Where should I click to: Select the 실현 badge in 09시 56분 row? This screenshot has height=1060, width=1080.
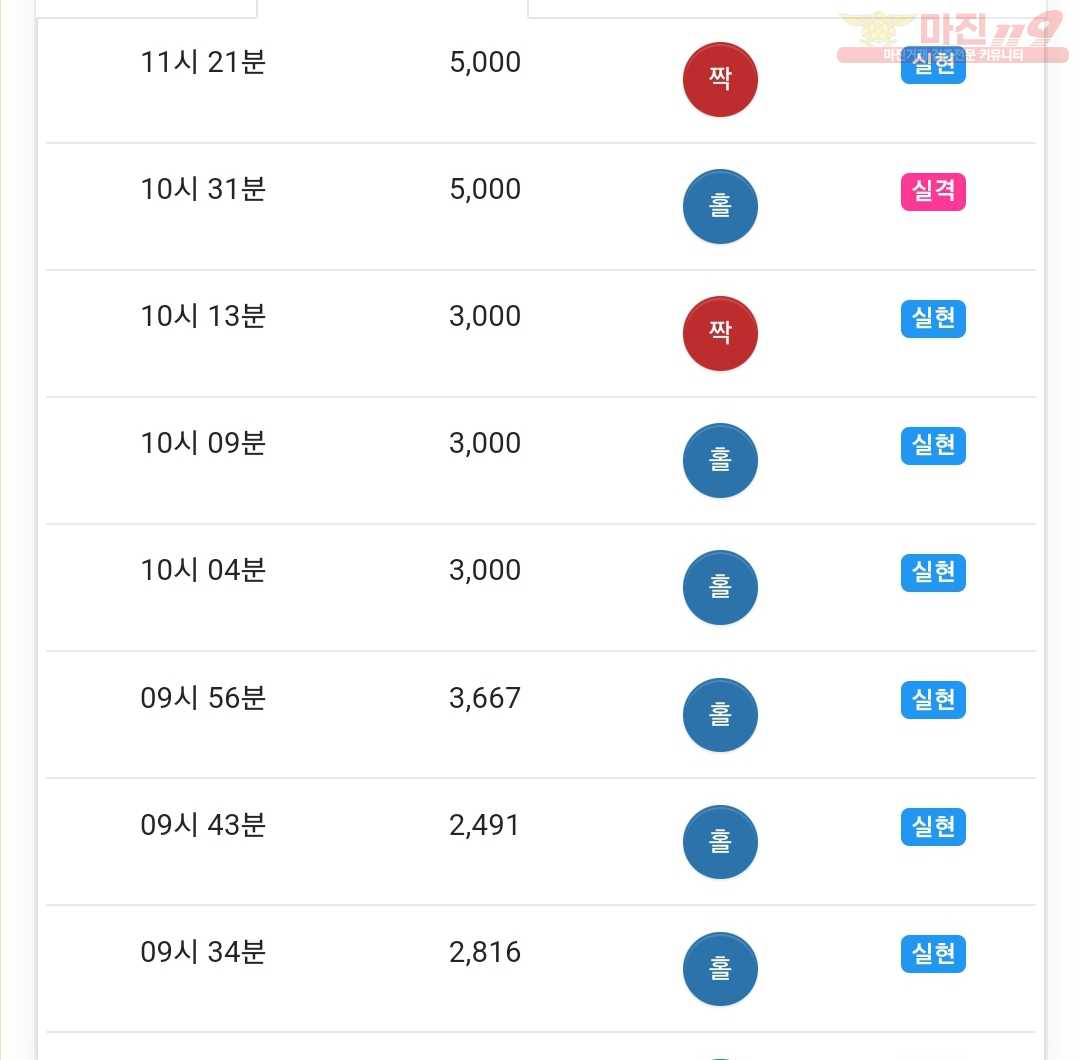pos(933,700)
